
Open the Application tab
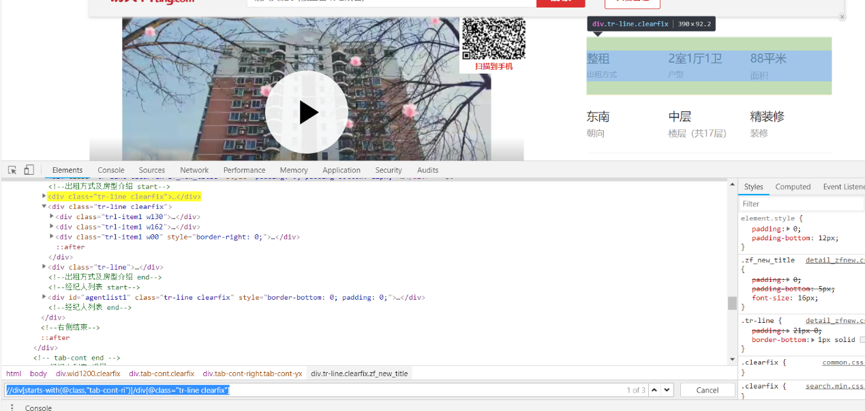click(x=341, y=170)
